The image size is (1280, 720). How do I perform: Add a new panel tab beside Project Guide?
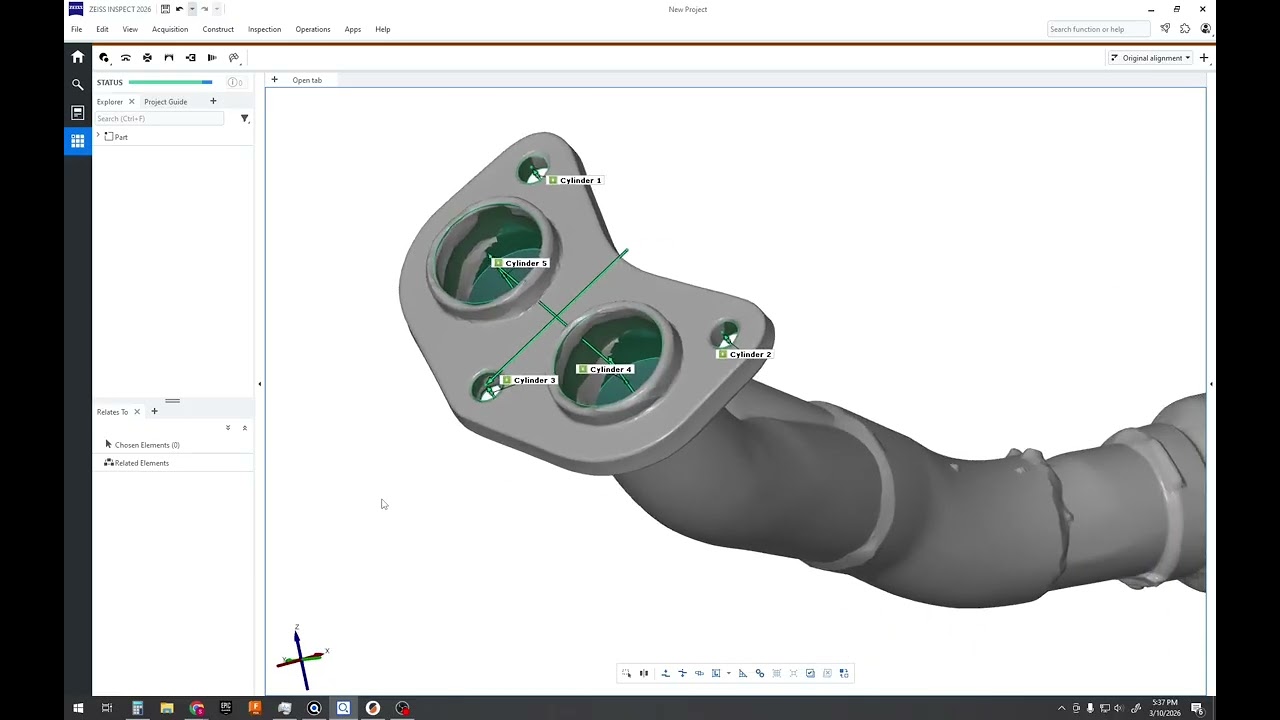[213, 101]
